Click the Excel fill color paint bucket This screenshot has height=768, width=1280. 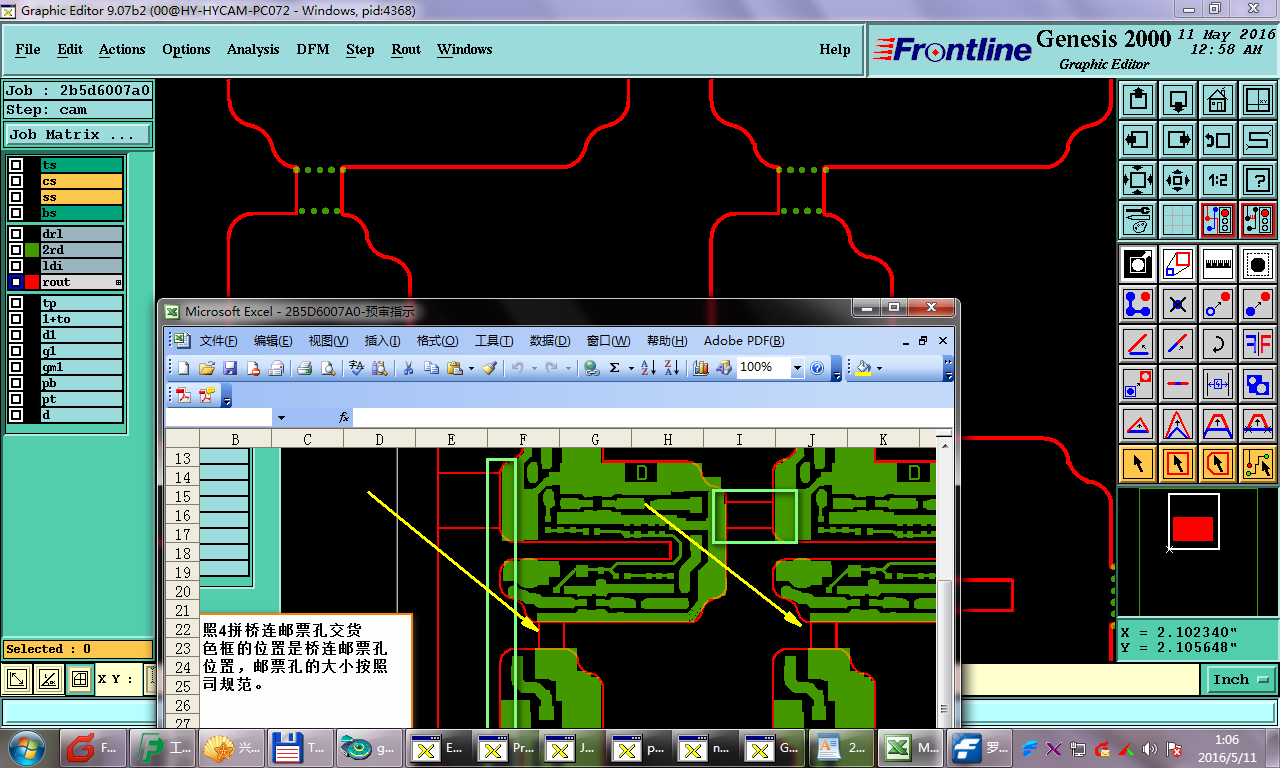(863, 368)
